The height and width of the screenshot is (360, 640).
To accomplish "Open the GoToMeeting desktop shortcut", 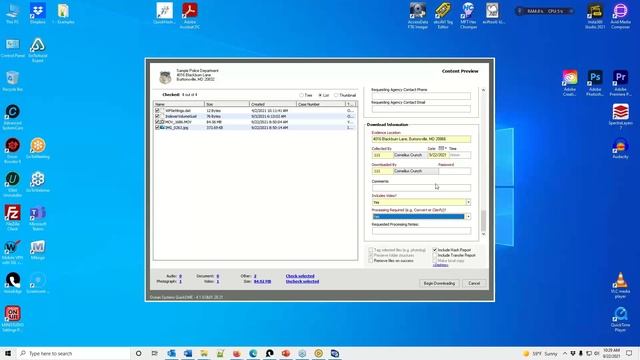I will tap(38, 147).
